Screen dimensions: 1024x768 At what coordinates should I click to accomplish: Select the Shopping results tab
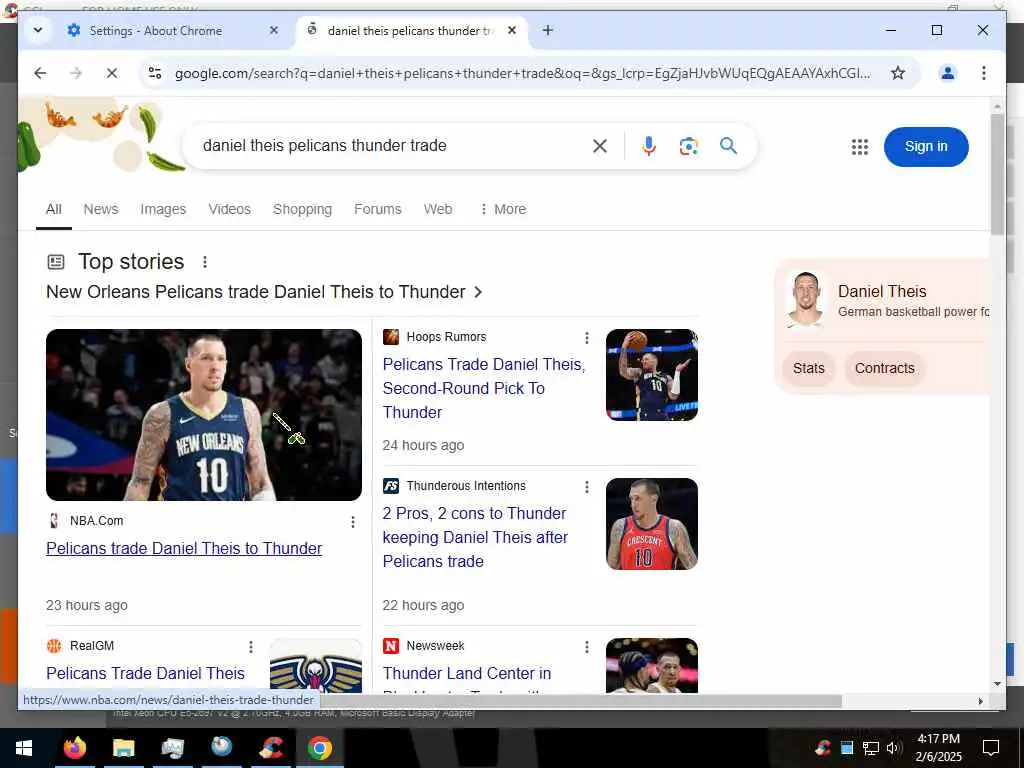coord(302,209)
